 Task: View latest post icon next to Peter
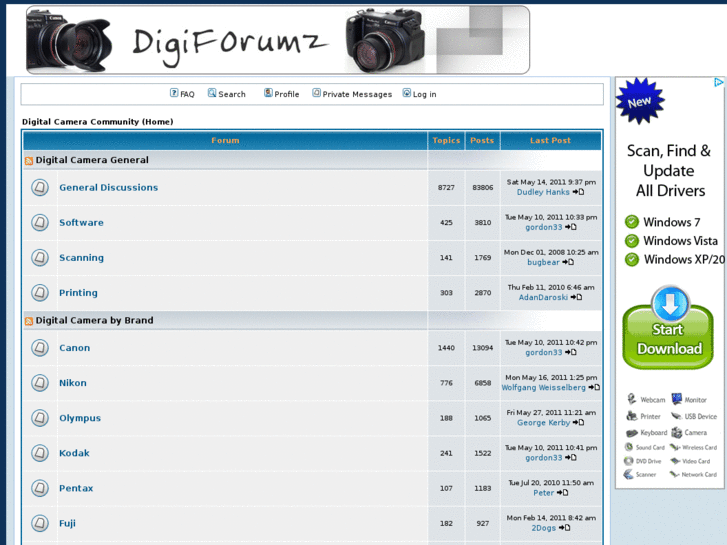click(x=562, y=493)
